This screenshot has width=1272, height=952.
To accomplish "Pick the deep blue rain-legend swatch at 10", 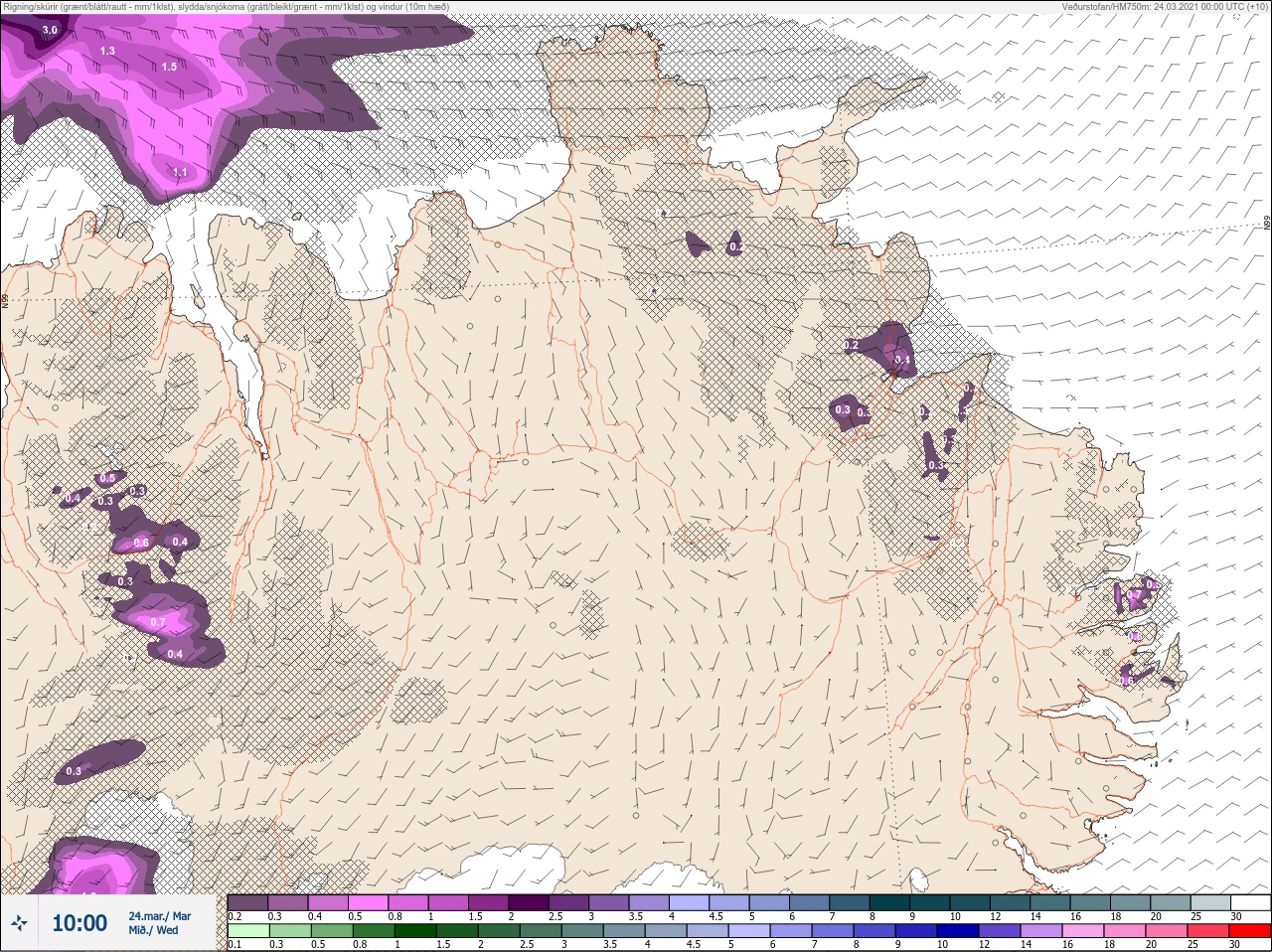I will tap(958, 931).
